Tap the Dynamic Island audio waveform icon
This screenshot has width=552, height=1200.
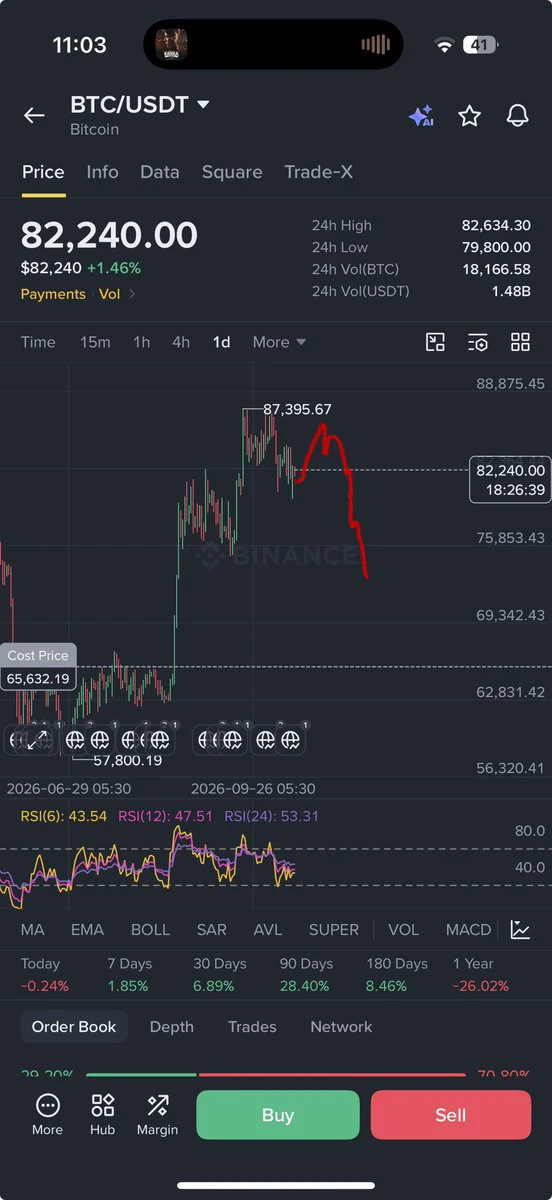point(375,44)
